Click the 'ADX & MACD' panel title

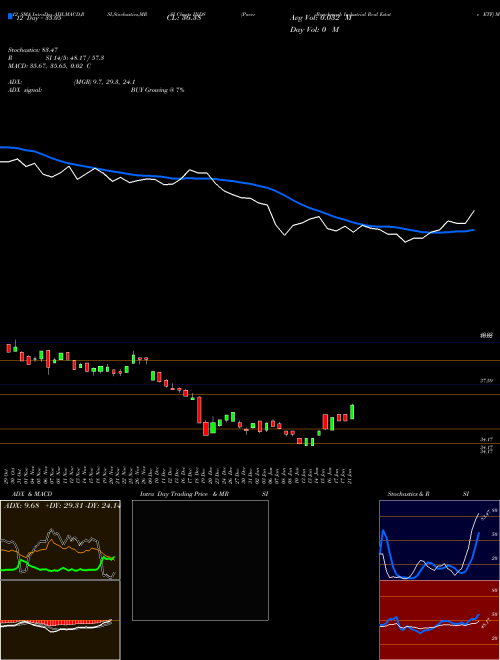tap(32, 494)
